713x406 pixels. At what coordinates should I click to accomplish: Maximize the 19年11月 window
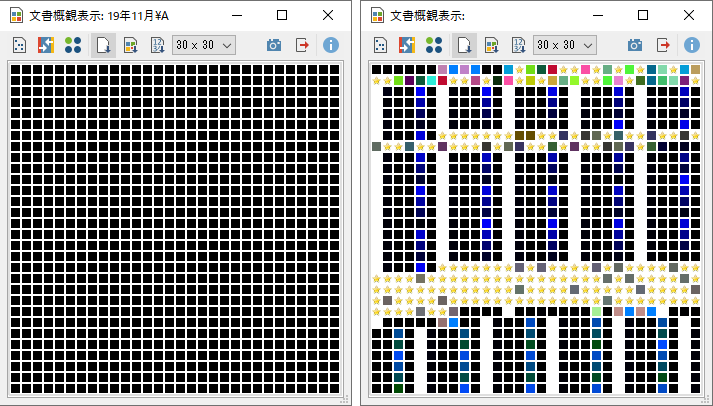click(282, 15)
